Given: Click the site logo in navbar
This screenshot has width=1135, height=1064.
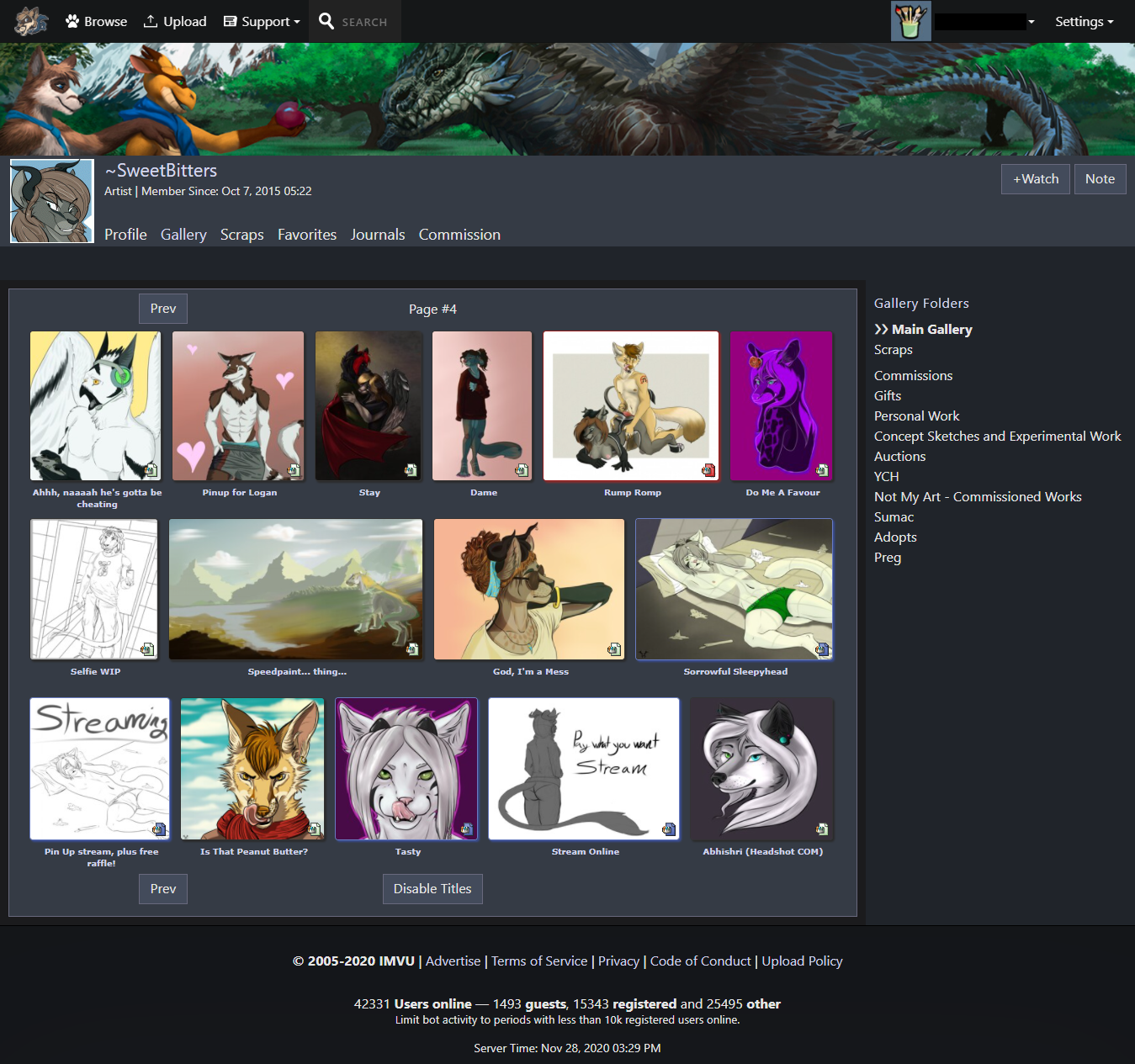Looking at the screenshot, I should pyautogui.click(x=31, y=21).
